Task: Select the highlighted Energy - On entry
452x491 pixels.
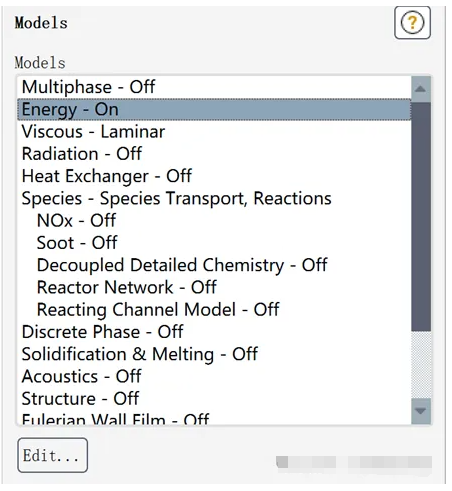Action: (214, 109)
